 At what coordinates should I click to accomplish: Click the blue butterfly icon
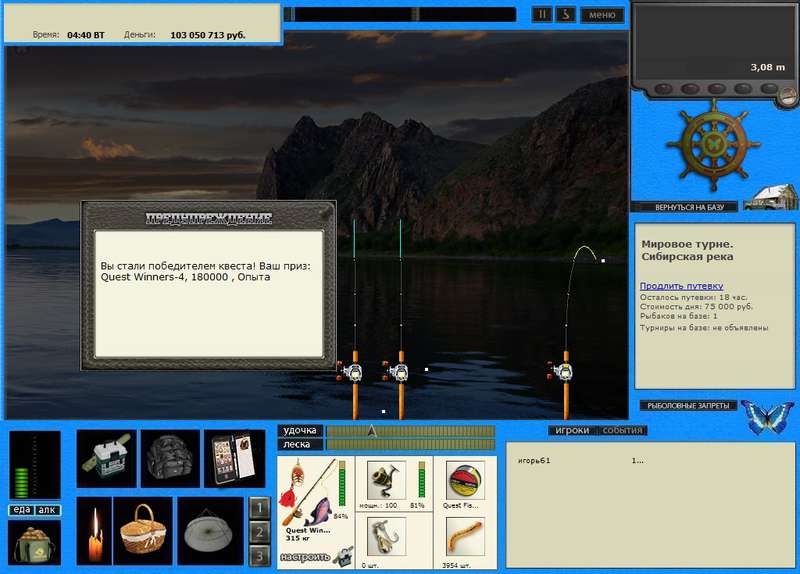pos(767,416)
